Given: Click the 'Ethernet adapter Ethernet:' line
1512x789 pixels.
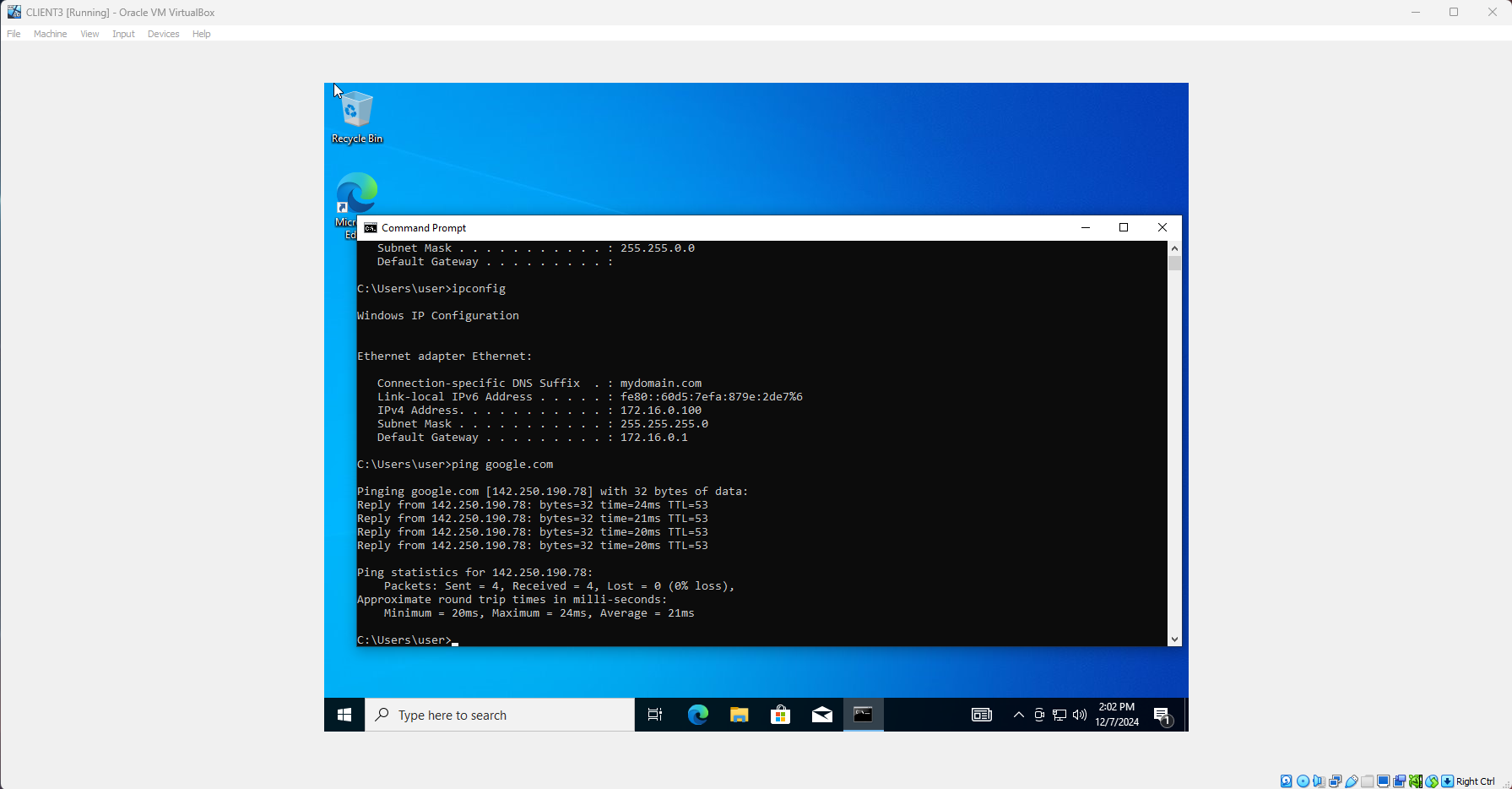Looking at the screenshot, I should (x=445, y=356).
